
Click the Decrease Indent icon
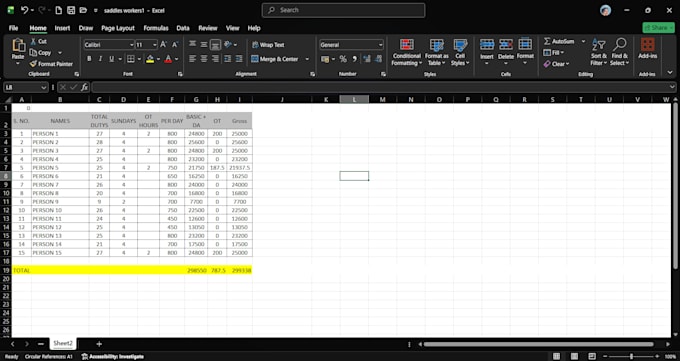tap(227, 59)
